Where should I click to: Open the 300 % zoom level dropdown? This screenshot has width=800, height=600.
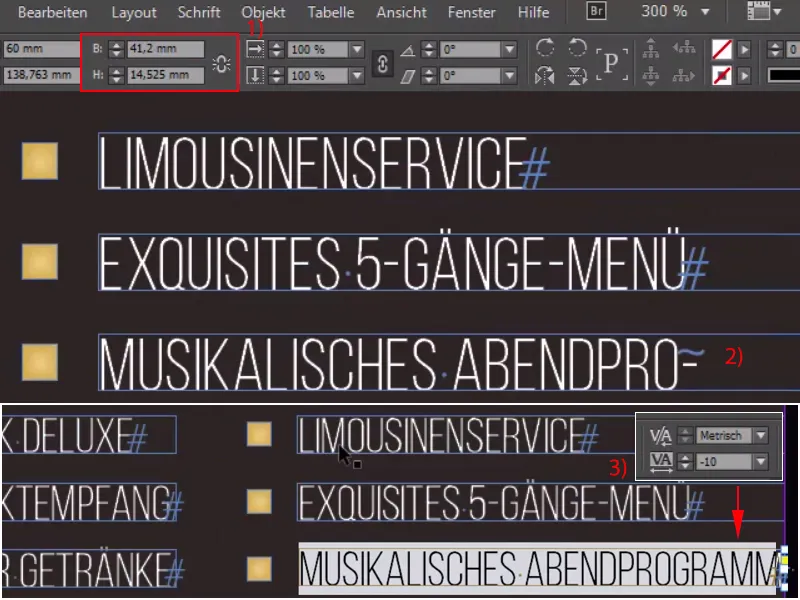pos(705,12)
